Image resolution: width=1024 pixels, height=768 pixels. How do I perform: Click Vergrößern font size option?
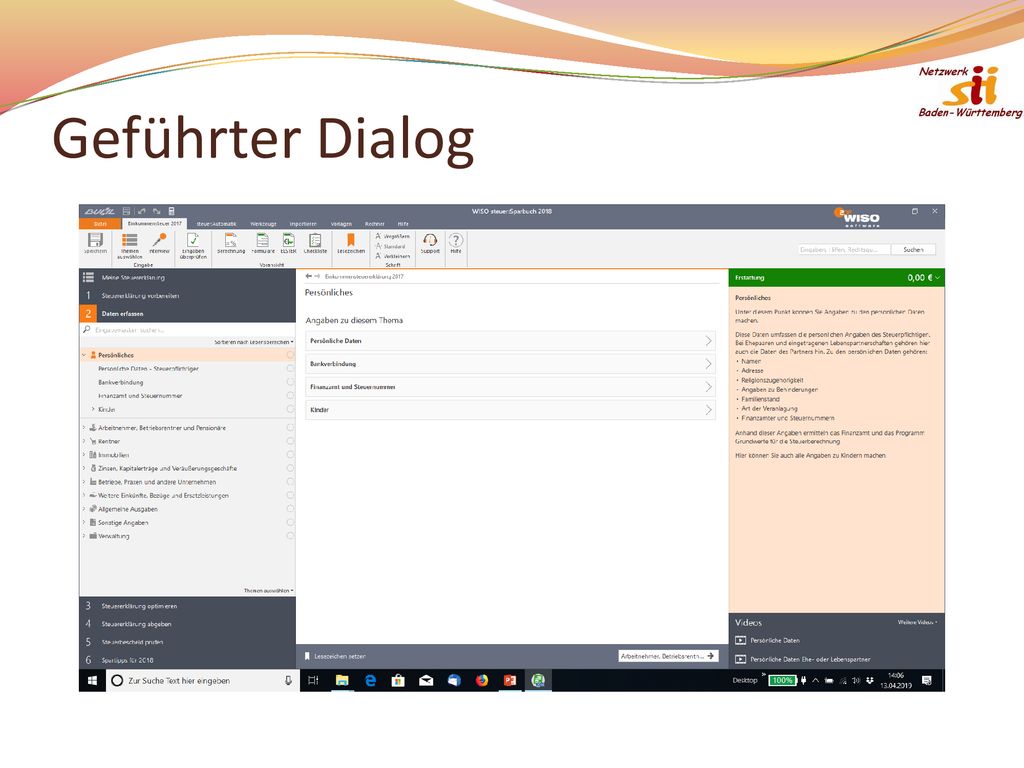click(392, 236)
